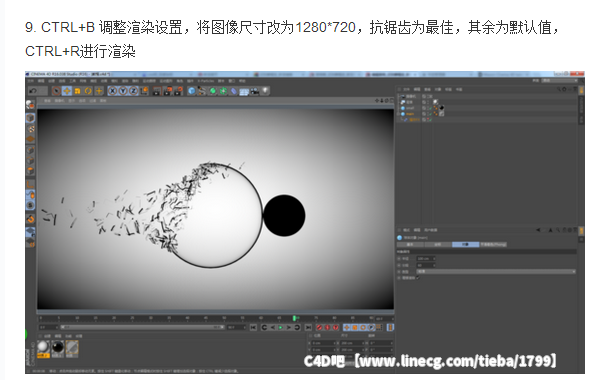Click Go to End playback button
The height and width of the screenshot is (380, 590).
coord(308,328)
